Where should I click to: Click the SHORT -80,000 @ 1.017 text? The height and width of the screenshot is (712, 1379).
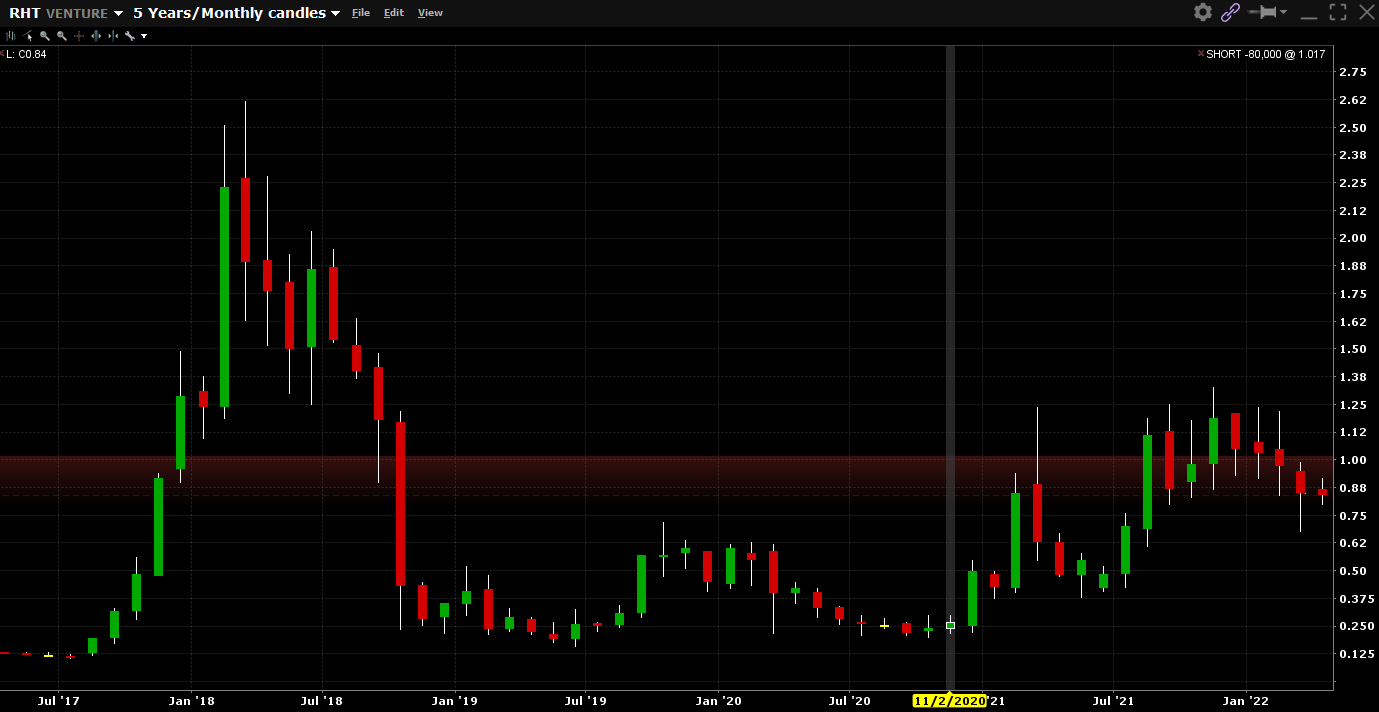point(1266,54)
